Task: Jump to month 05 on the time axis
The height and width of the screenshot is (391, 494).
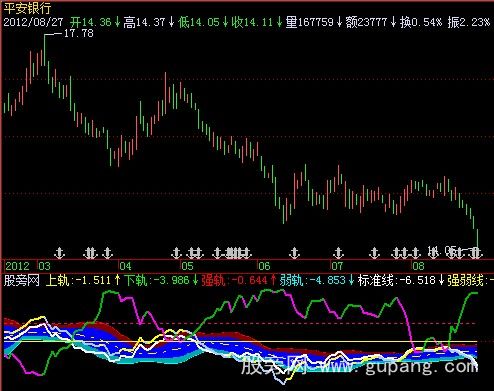Action: tap(187, 266)
